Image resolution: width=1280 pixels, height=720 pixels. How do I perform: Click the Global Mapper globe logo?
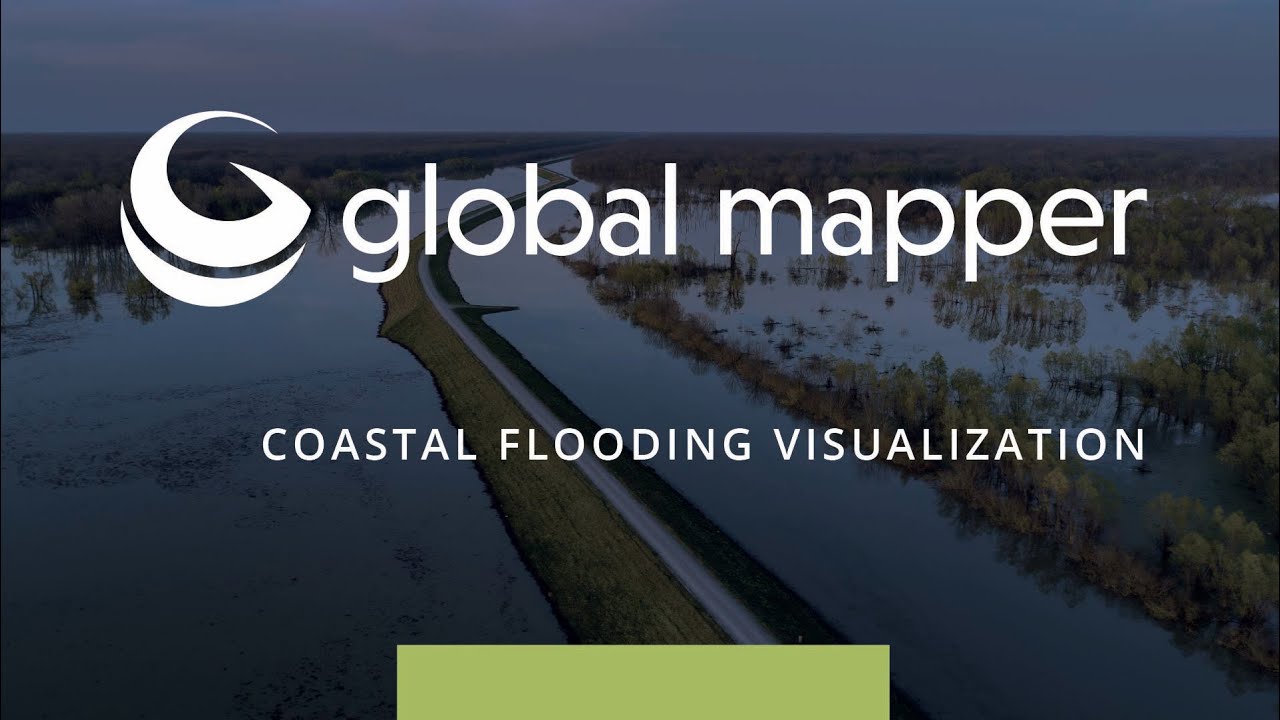tap(216, 209)
